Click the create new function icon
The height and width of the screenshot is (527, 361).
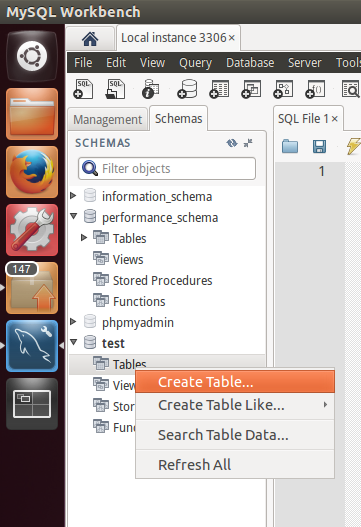[315, 89]
